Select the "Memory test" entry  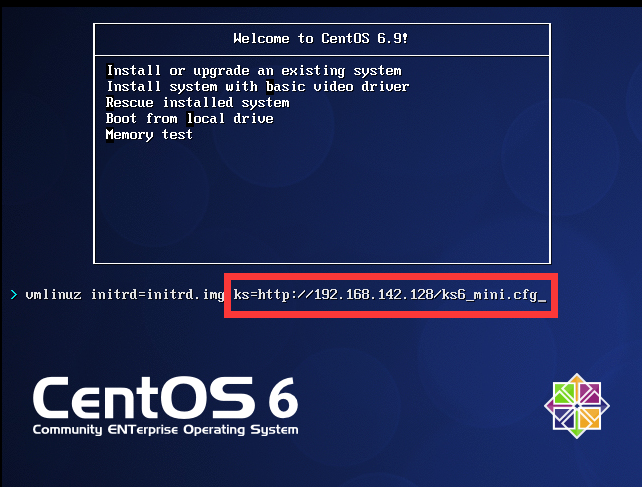149,135
